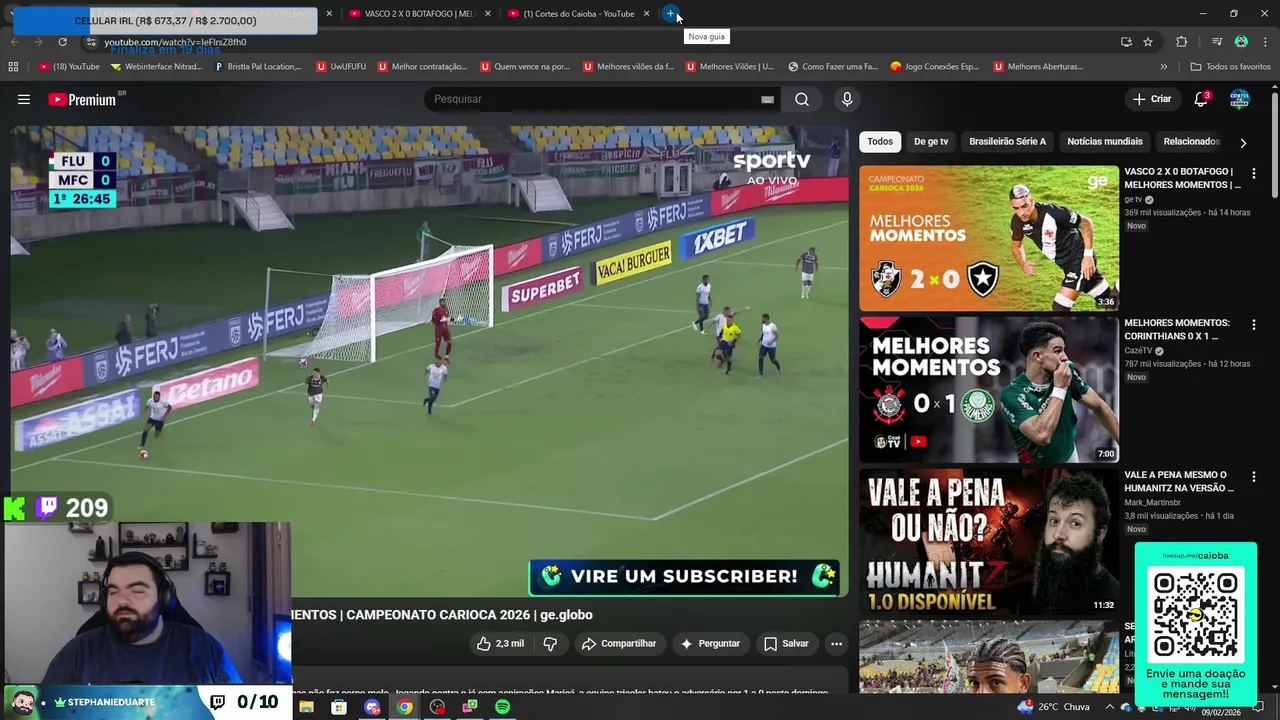The width and height of the screenshot is (1280, 720).
Task: Open the weather widget 26°C Chuva
Action: [1054, 707]
